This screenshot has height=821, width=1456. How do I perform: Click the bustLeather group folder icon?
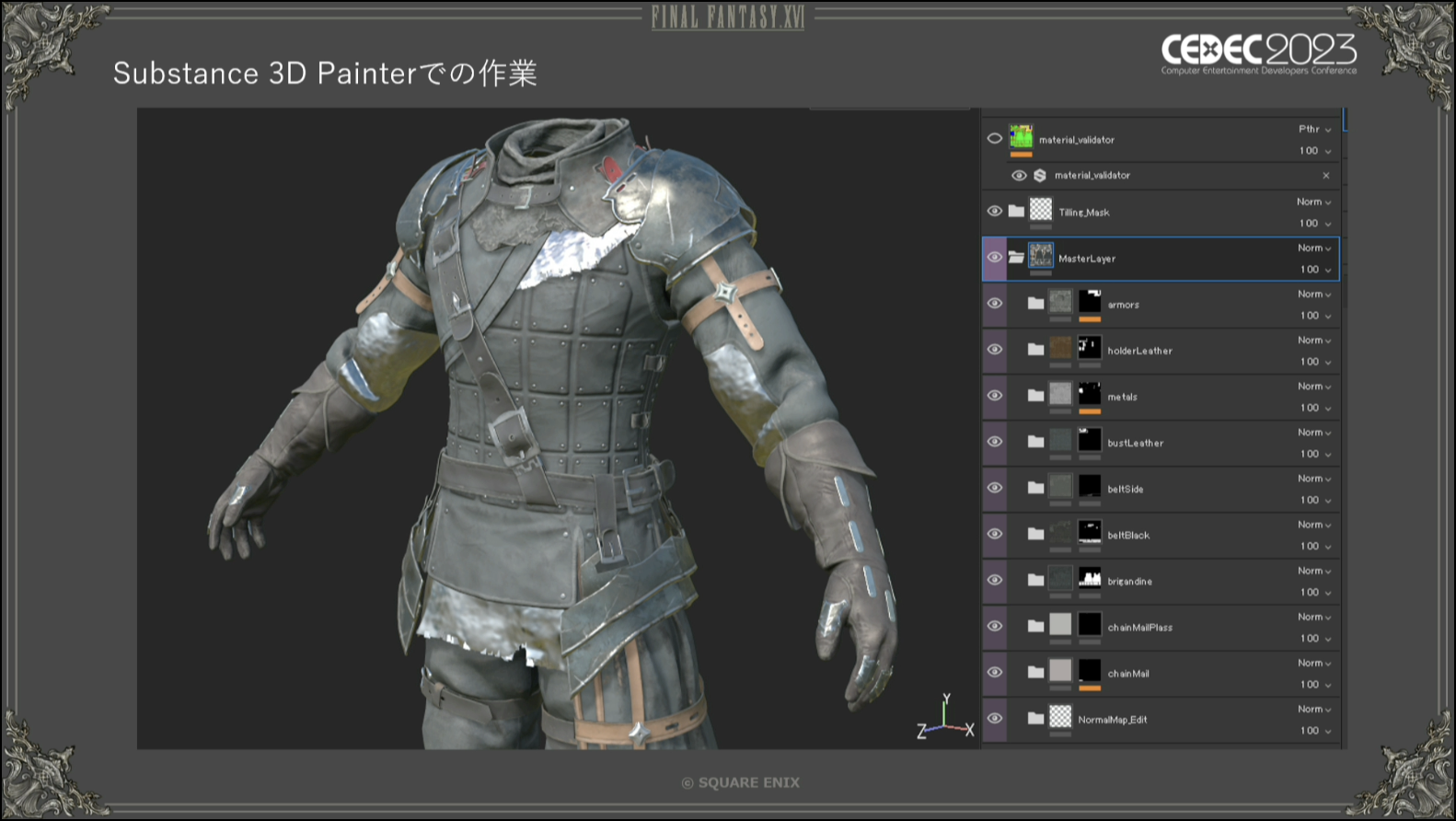click(1035, 441)
